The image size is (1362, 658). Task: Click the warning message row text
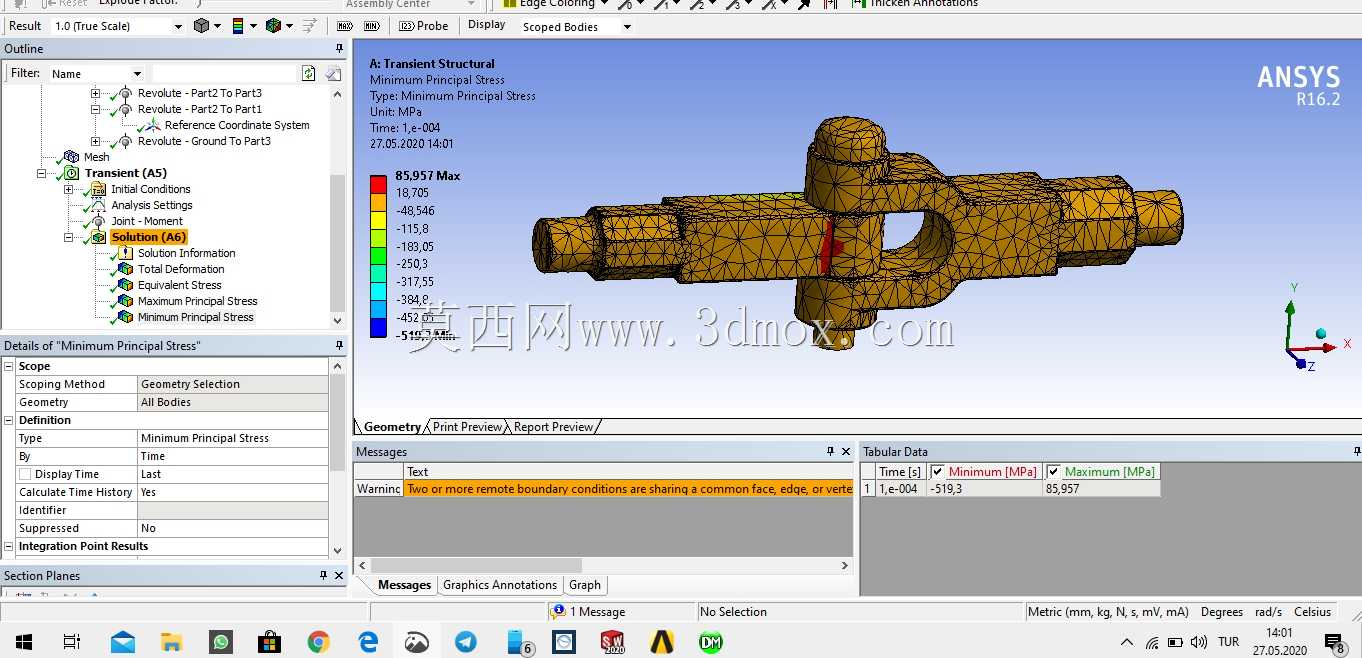tap(629, 489)
